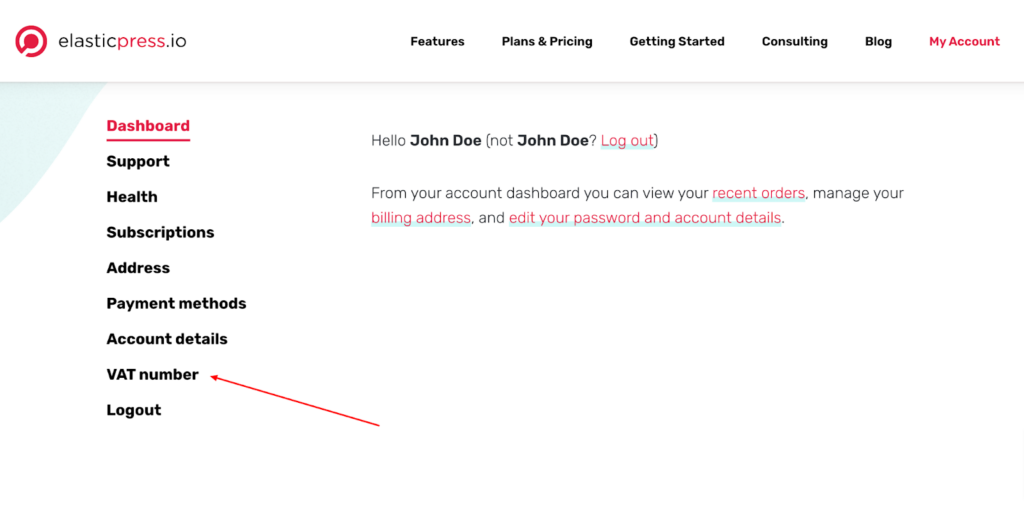Open Plans & Pricing in navigation
This screenshot has height=513, width=1024.
547,41
